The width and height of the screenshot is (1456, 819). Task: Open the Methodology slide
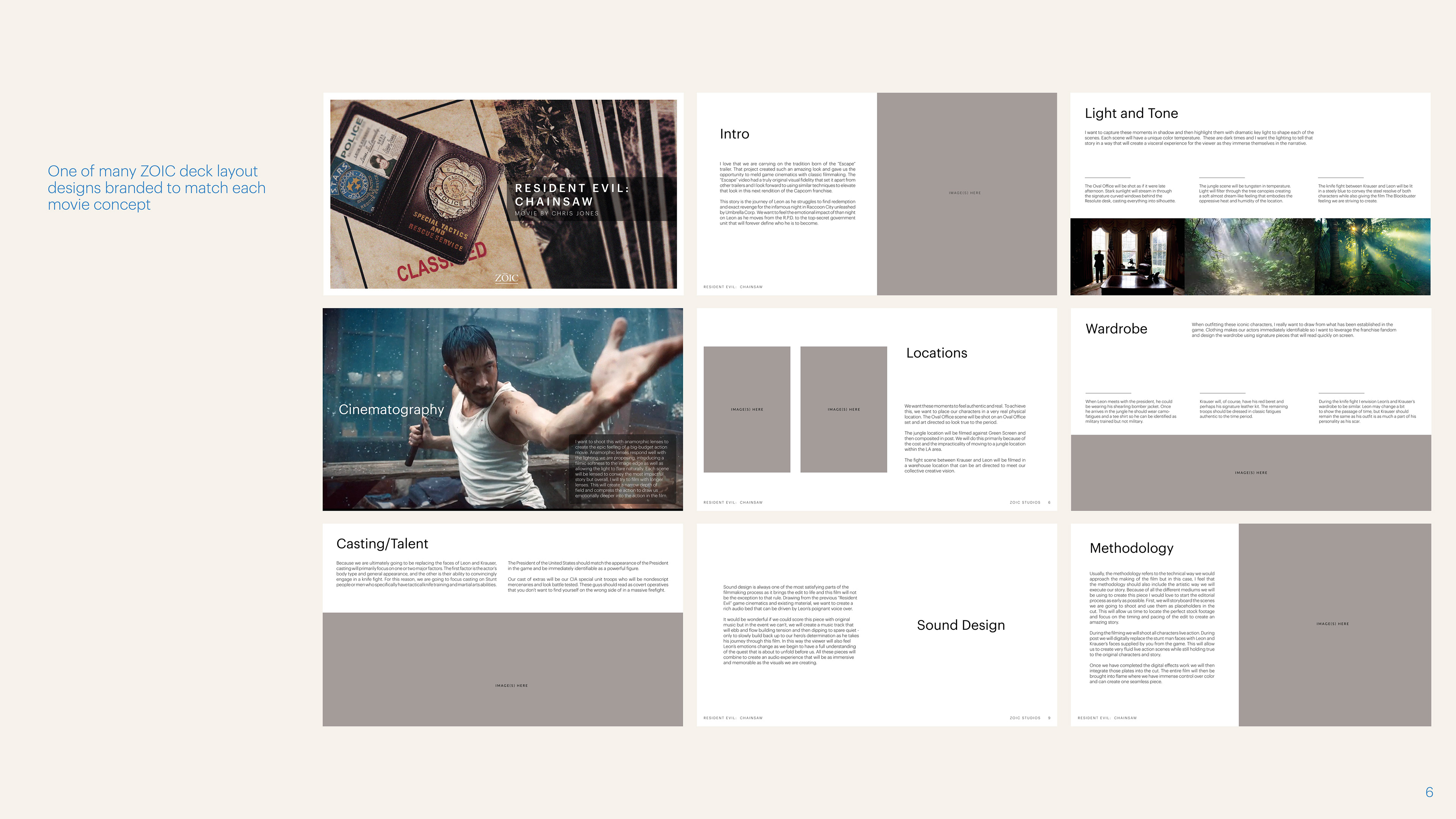[1131, 548]
